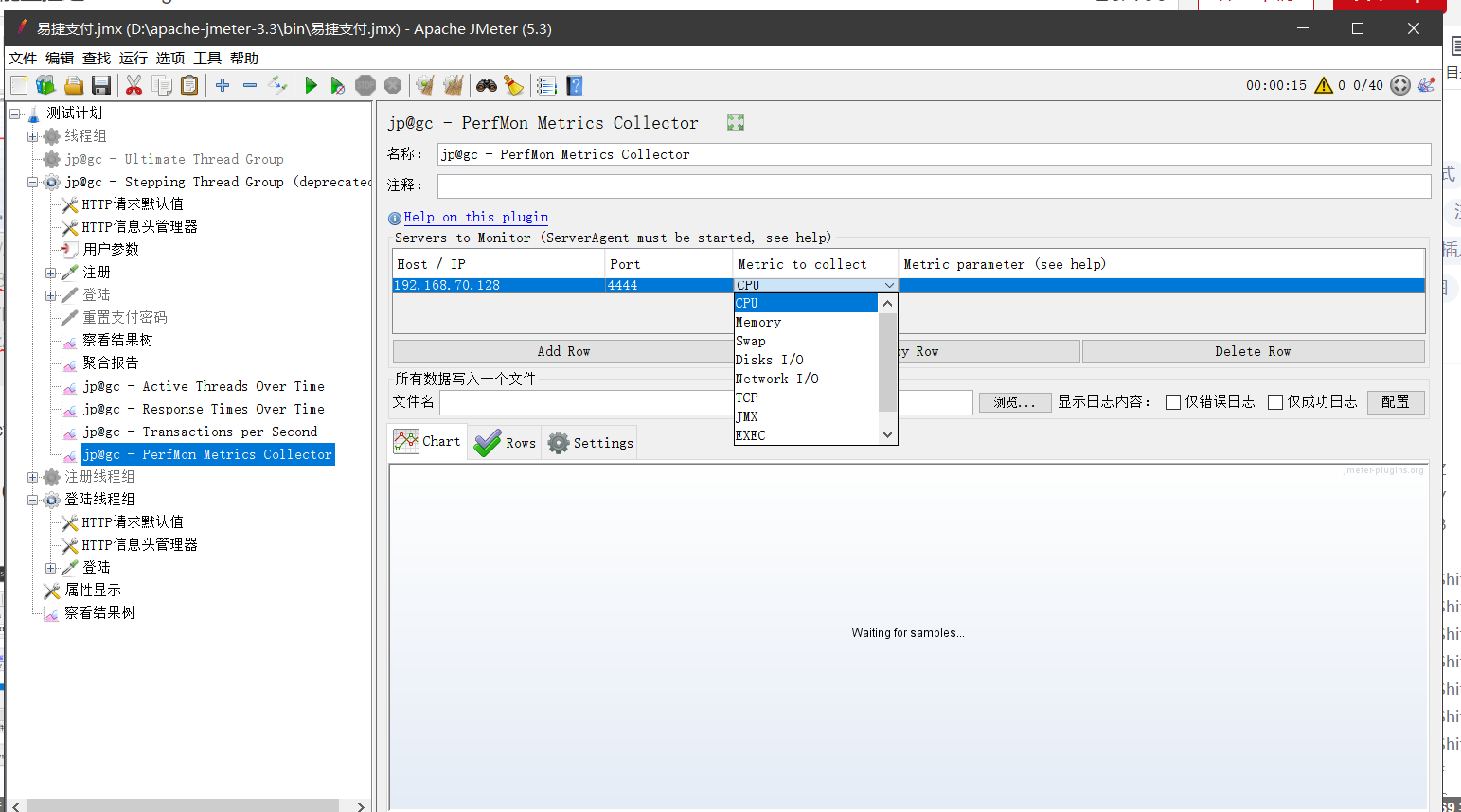This screenshot has width=1461, height=812.
Task: Click the 名称 name input field
Action: tap(934, 154)
